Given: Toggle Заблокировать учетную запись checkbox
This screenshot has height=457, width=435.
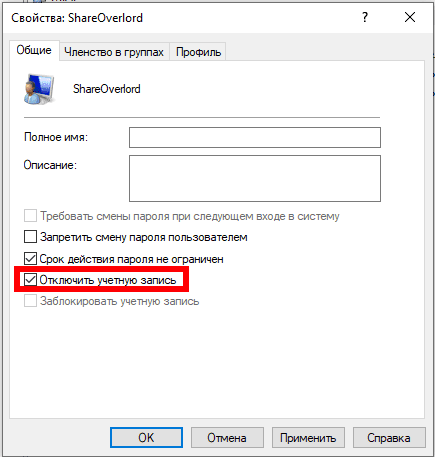Looking at the screenshot, I should tap(30, 301).
